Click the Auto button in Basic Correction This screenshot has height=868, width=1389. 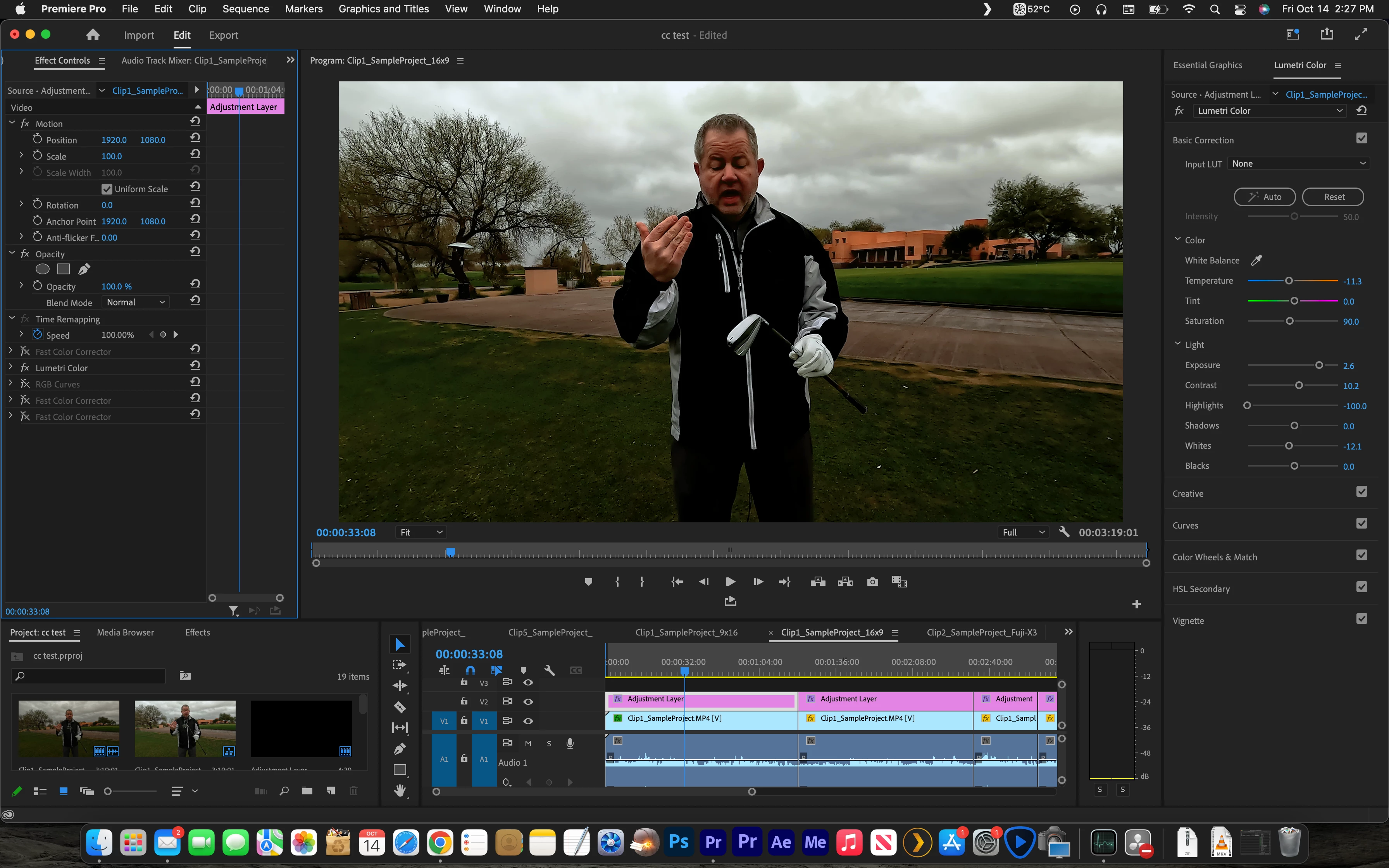tap(1265, 197)
